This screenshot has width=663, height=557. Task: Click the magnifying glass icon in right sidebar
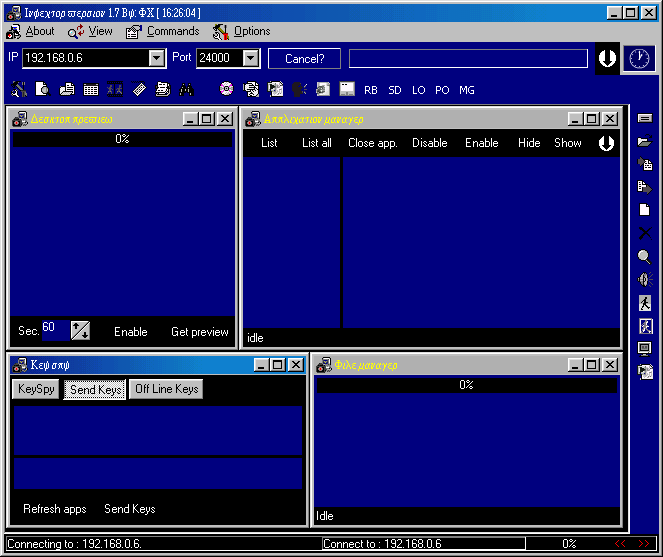(x=644, y=257)
